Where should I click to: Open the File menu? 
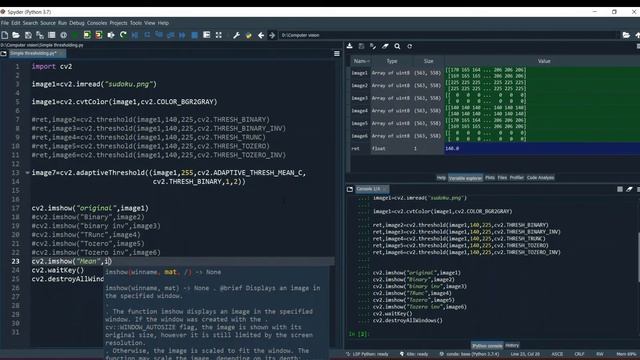5,23
